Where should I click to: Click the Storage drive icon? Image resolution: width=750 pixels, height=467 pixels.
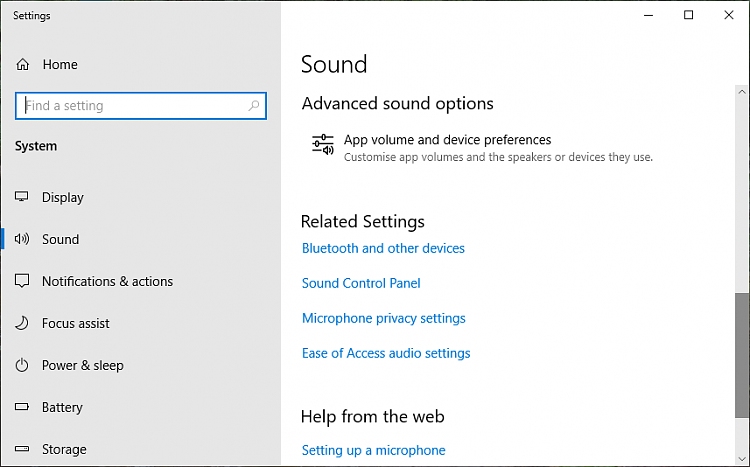tap(22, 450)
